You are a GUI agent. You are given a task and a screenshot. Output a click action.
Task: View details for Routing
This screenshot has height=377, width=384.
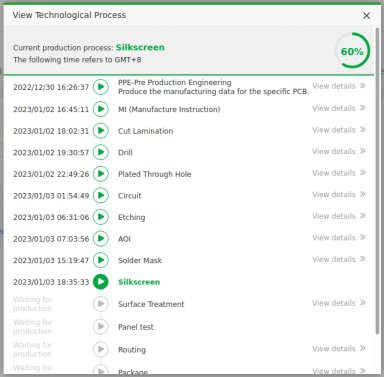(339, 348)
